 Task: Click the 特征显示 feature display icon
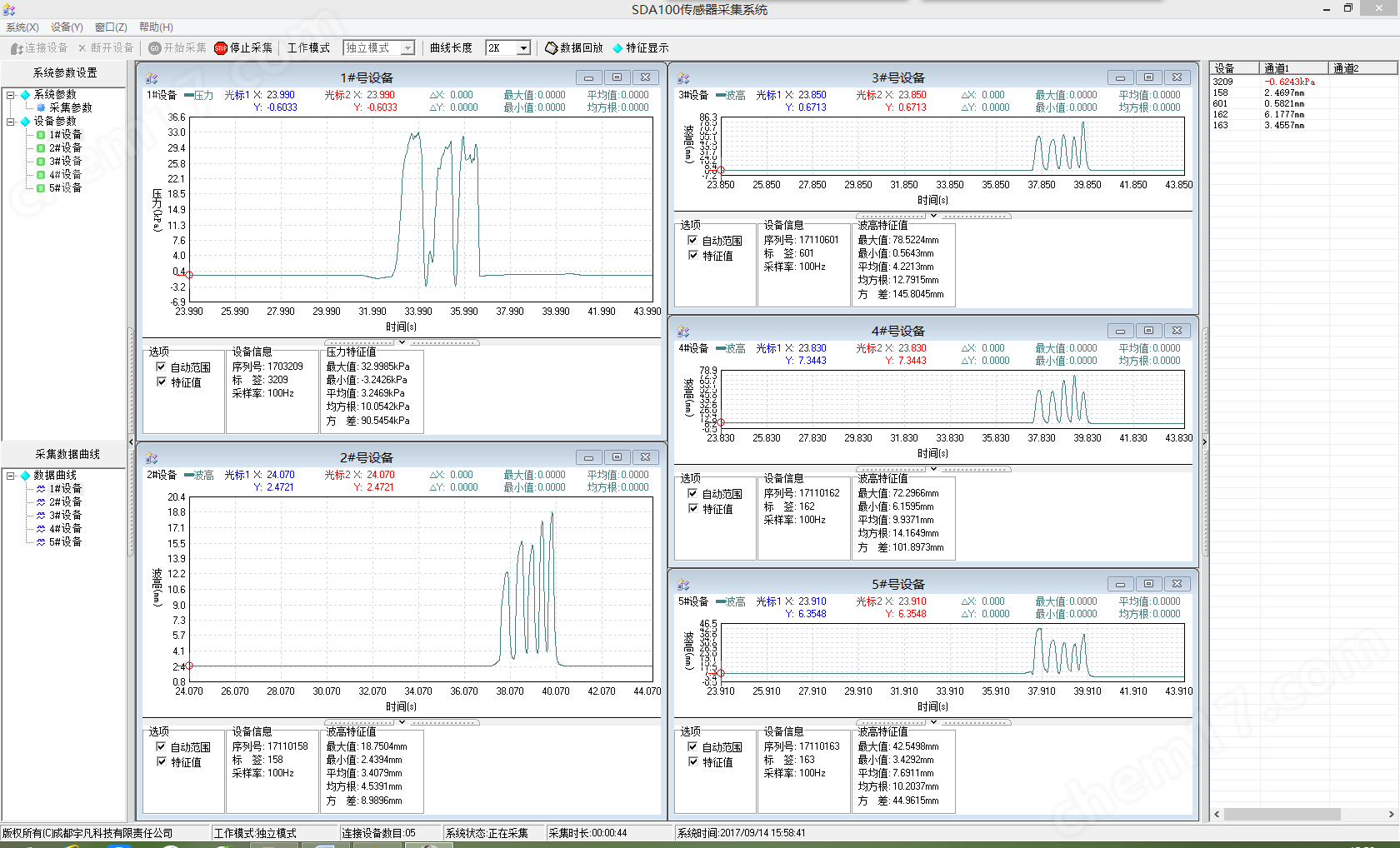click(617, 48)
